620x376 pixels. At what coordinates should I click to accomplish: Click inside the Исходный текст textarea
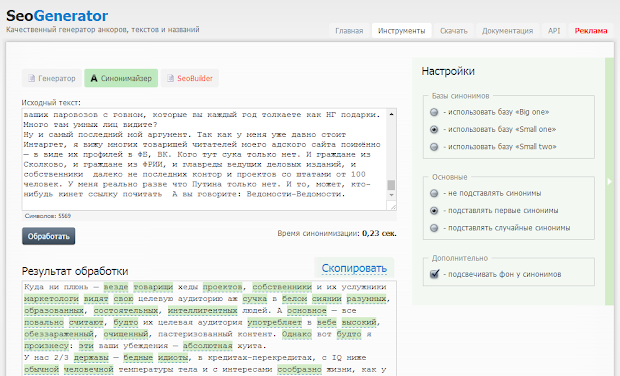(x=204, y=159)
